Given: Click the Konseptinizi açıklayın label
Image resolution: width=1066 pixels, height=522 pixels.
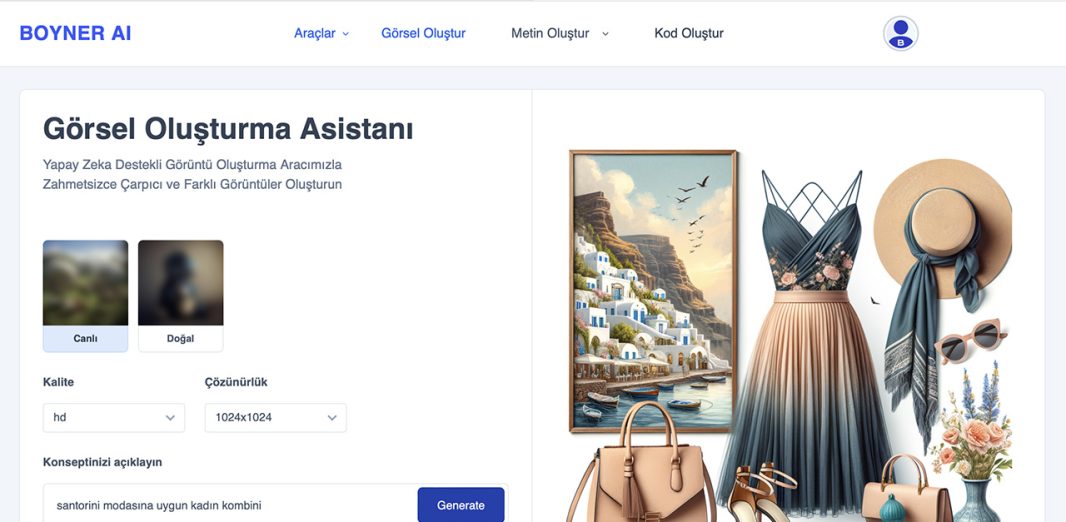Looking at the screenshot, I should [103, 462].
